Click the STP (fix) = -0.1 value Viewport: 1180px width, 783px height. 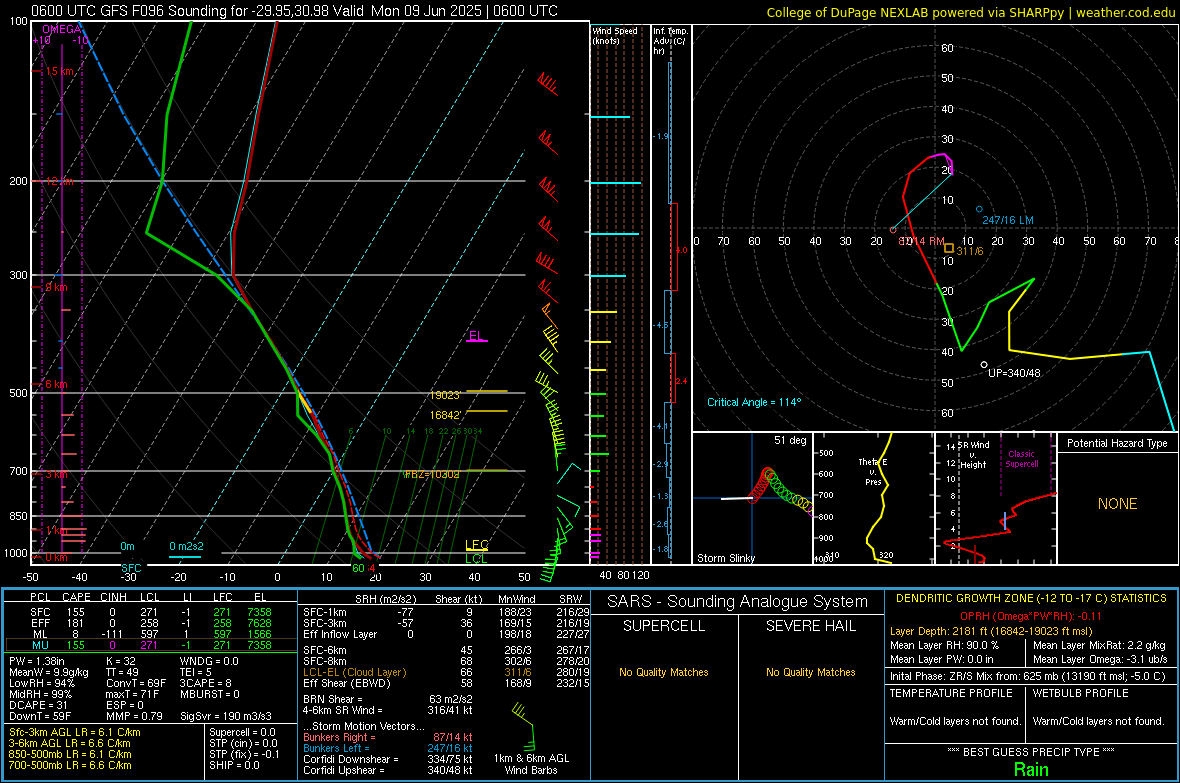244,754
